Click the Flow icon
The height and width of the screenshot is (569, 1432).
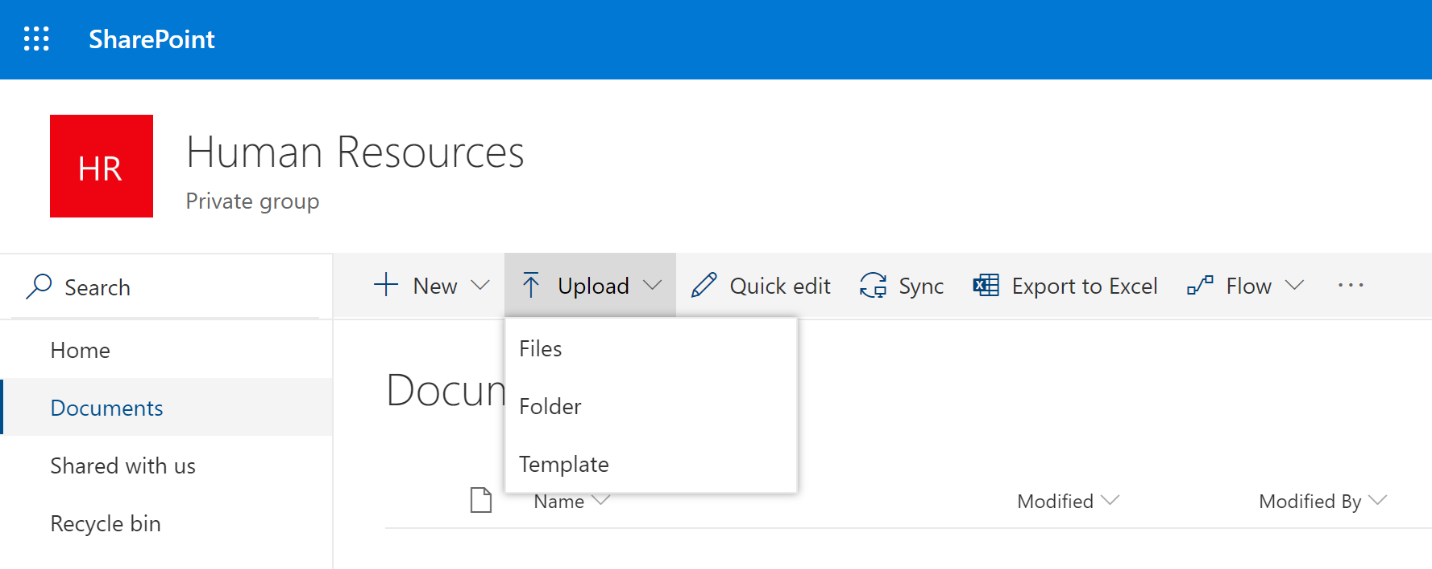coord(1199,286)
